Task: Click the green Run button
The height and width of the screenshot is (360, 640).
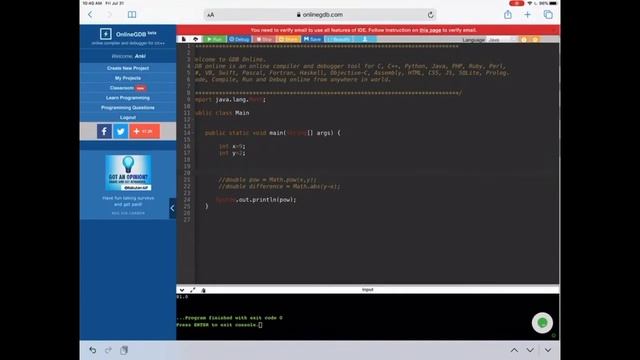Action: point(214,39)
